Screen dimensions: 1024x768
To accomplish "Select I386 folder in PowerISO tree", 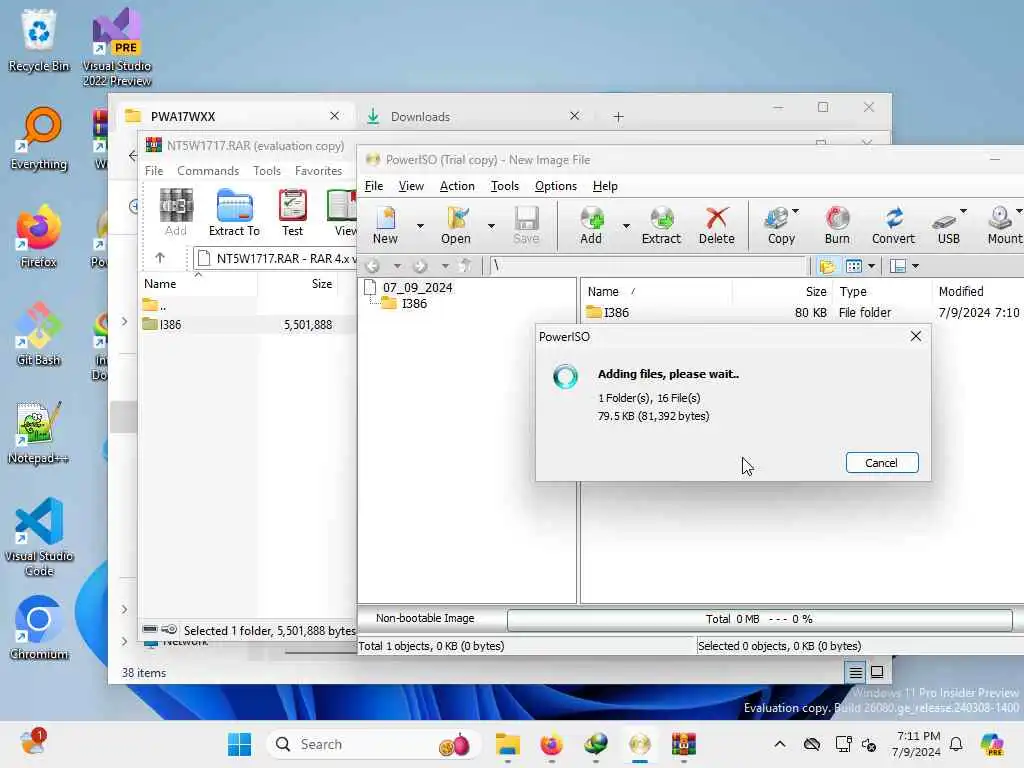I will tap(414, 304).
